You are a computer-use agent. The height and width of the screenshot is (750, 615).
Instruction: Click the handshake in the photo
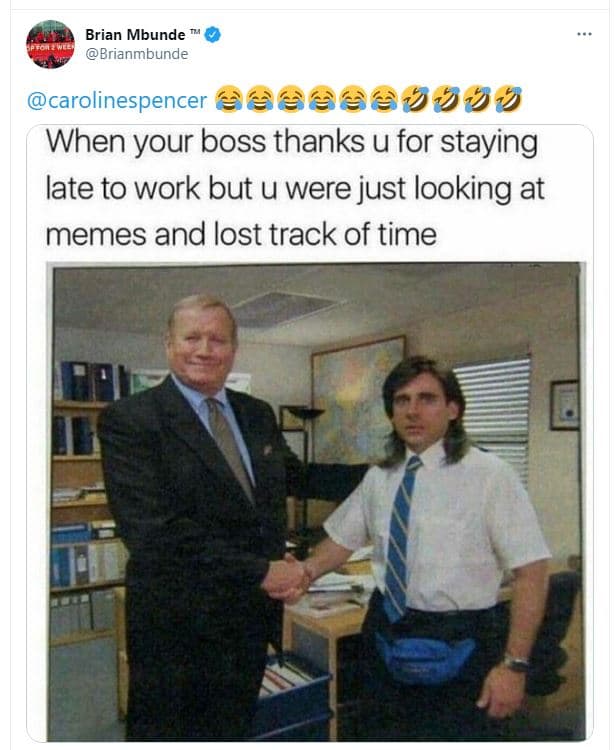click(x=286, y=578)
